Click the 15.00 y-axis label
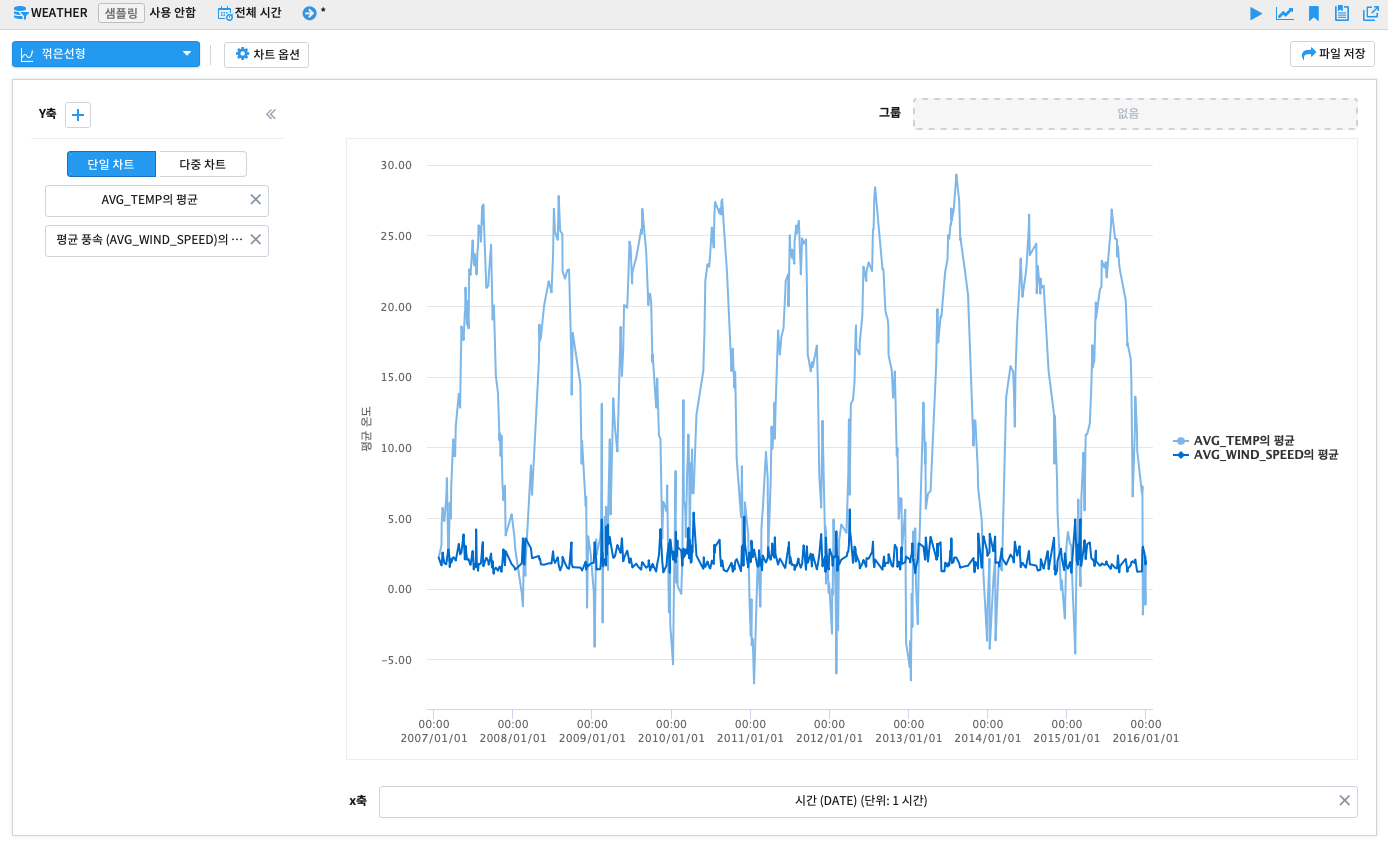 [x=396, y=377]
